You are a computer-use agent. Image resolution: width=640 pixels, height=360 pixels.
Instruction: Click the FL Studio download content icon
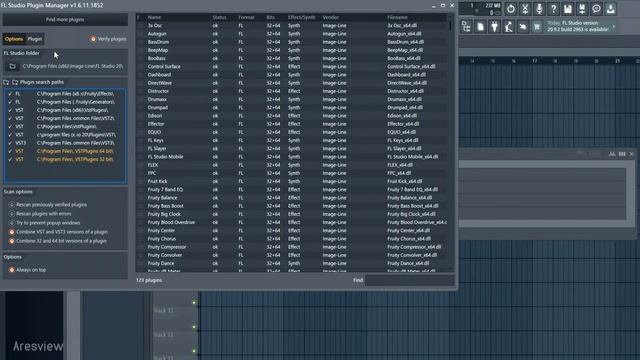[611, 9]
